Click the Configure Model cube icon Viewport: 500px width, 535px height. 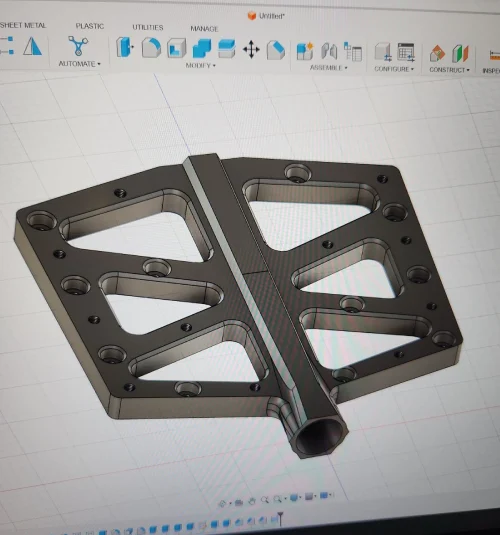click(383, 52)
